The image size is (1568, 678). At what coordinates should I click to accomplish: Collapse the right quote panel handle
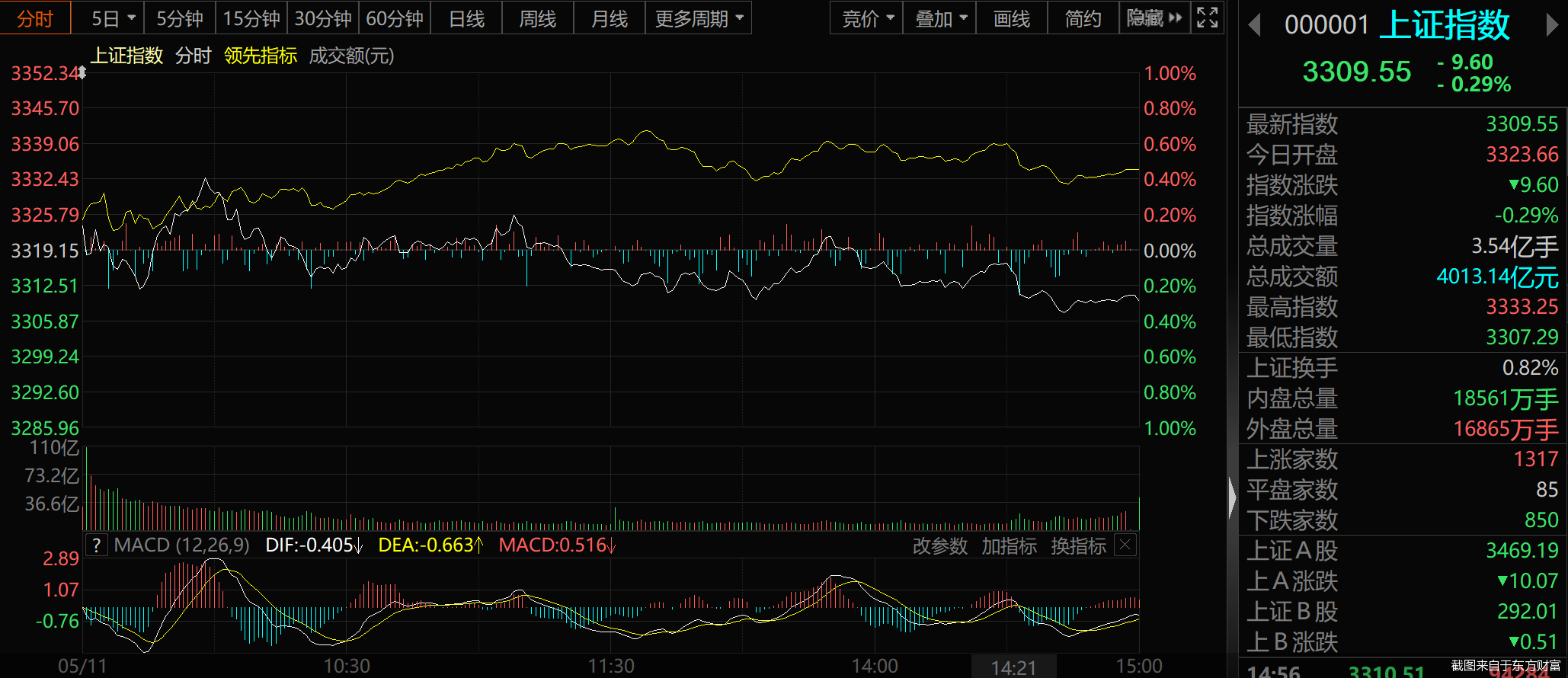tap(1232, 498)
